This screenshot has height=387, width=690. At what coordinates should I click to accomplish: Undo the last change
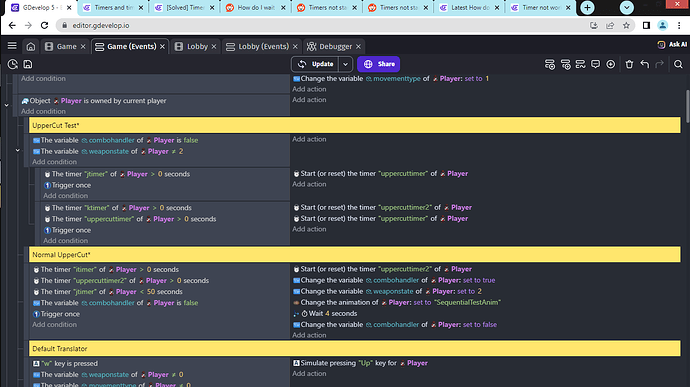pos(645,64)
